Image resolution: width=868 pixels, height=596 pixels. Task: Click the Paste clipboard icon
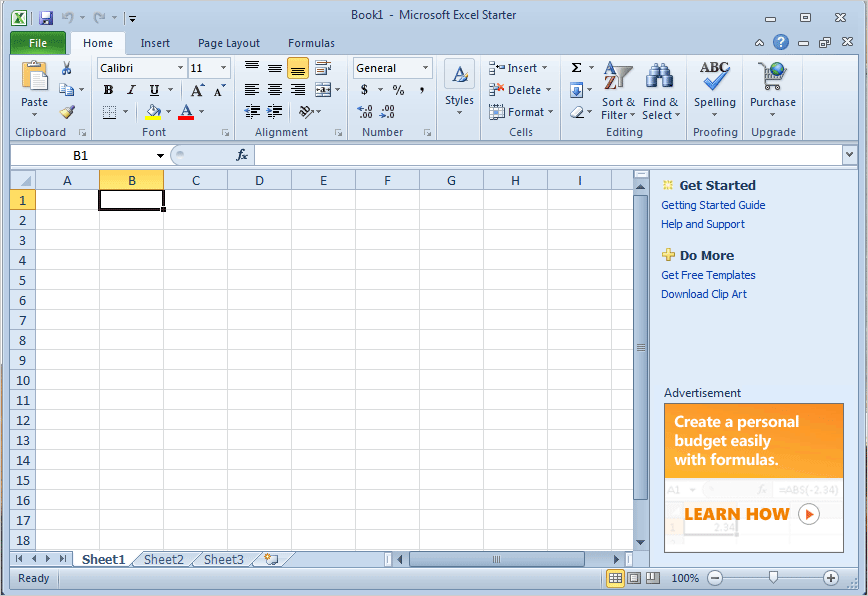[34, 75]
